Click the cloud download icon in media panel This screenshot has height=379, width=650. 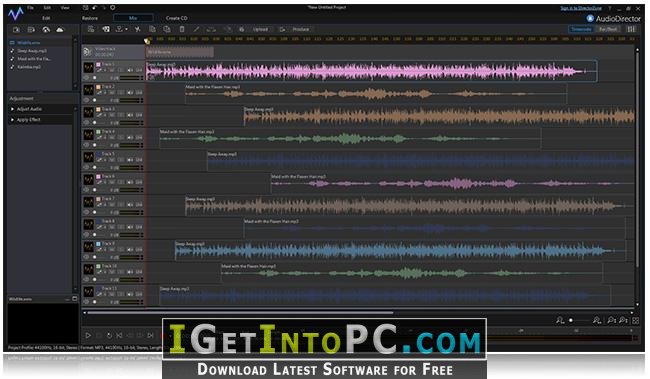click(60, 29)
